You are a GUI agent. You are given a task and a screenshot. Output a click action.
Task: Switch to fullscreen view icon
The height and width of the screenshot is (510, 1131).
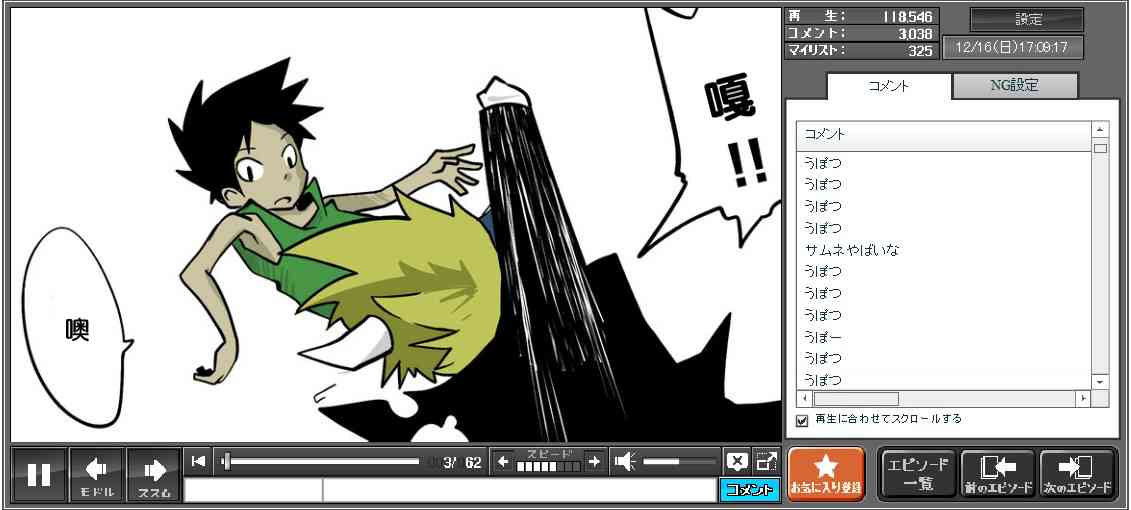coord(766,461)
